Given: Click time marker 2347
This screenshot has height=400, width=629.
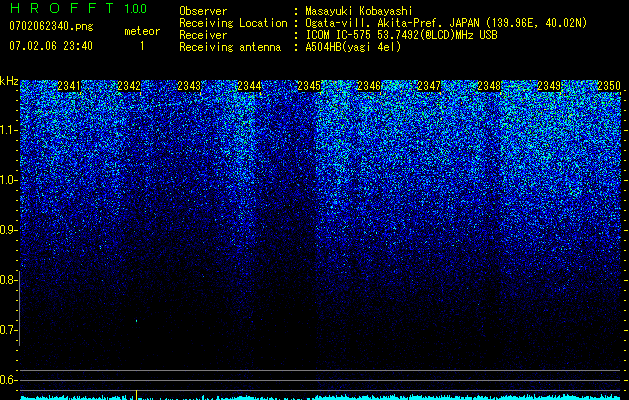Looking at the screenshot, I should click(429, 86).
